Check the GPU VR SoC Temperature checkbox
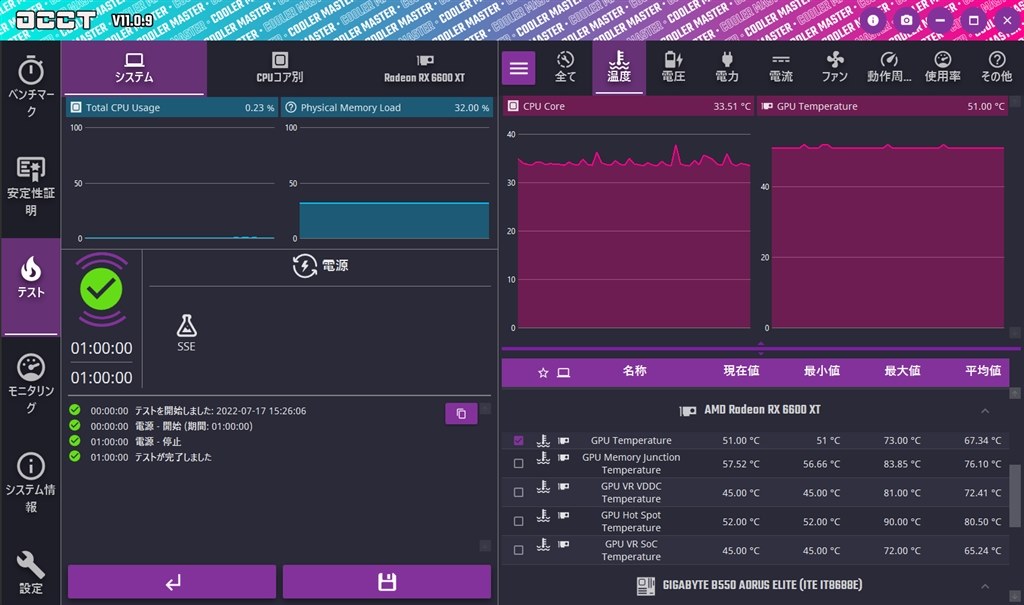1024x605 pixels. coord(519,550)
